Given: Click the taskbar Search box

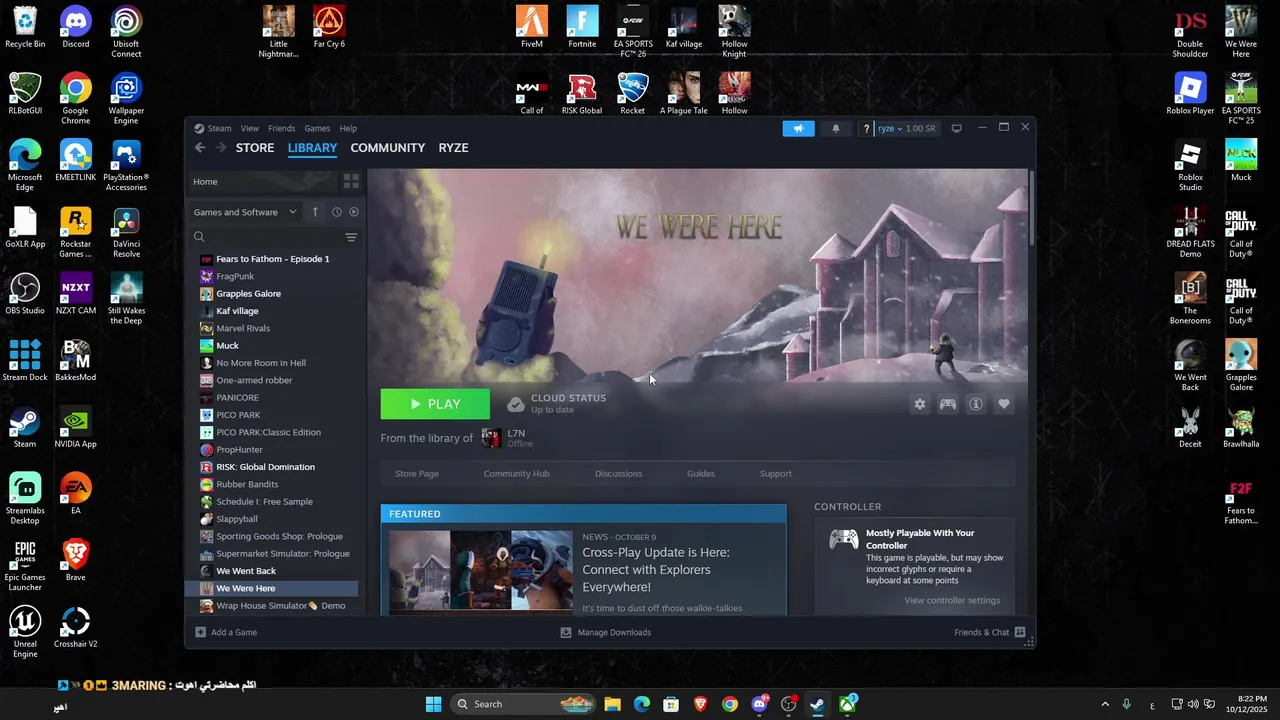Looking at the screenshot, I should coord(524,704).
